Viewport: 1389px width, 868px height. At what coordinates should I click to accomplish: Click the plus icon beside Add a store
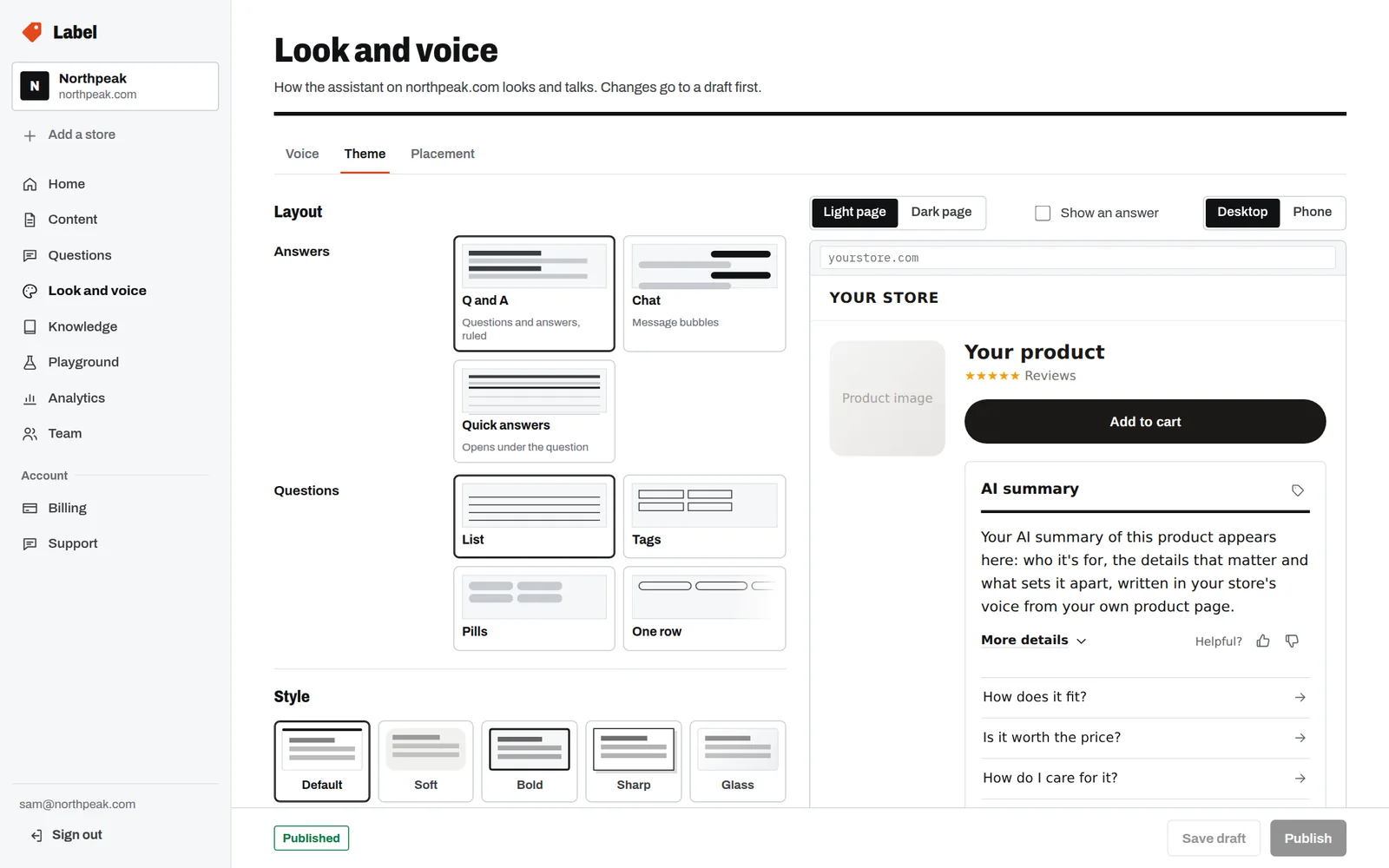(x=30, y=135)
